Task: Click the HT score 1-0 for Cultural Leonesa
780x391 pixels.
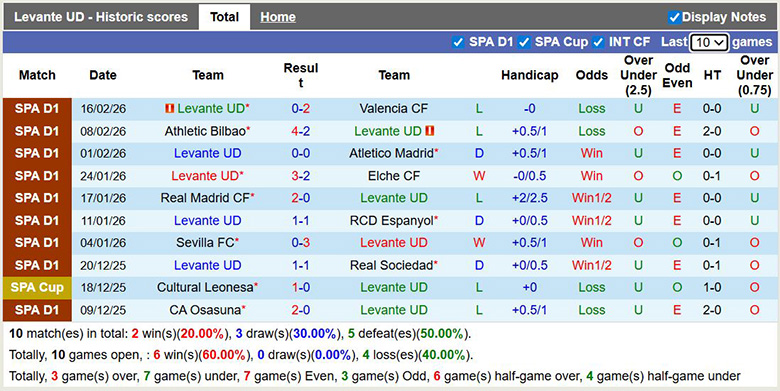Action: tap(712, 288)
